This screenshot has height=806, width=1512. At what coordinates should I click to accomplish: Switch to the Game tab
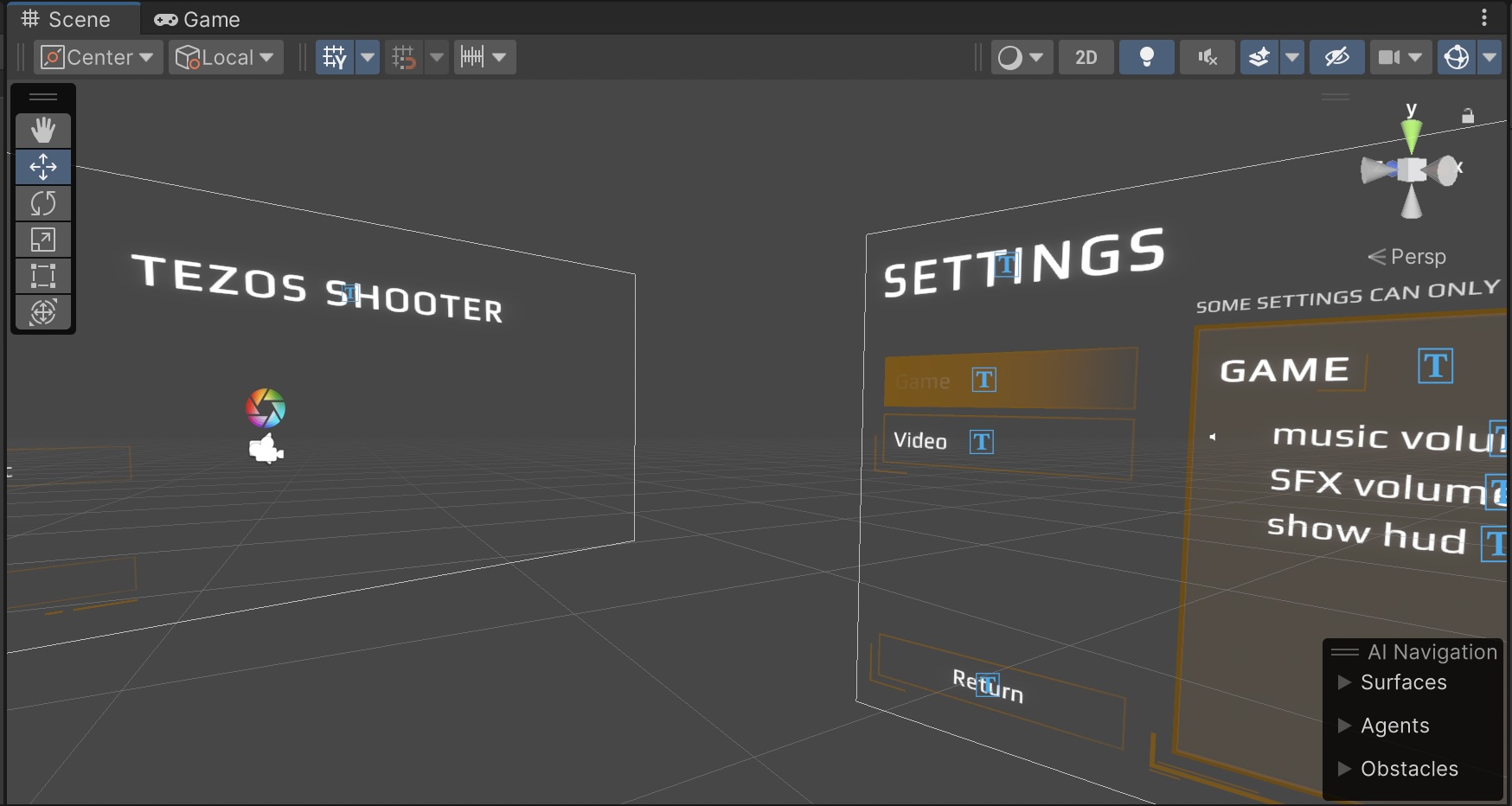197,19
